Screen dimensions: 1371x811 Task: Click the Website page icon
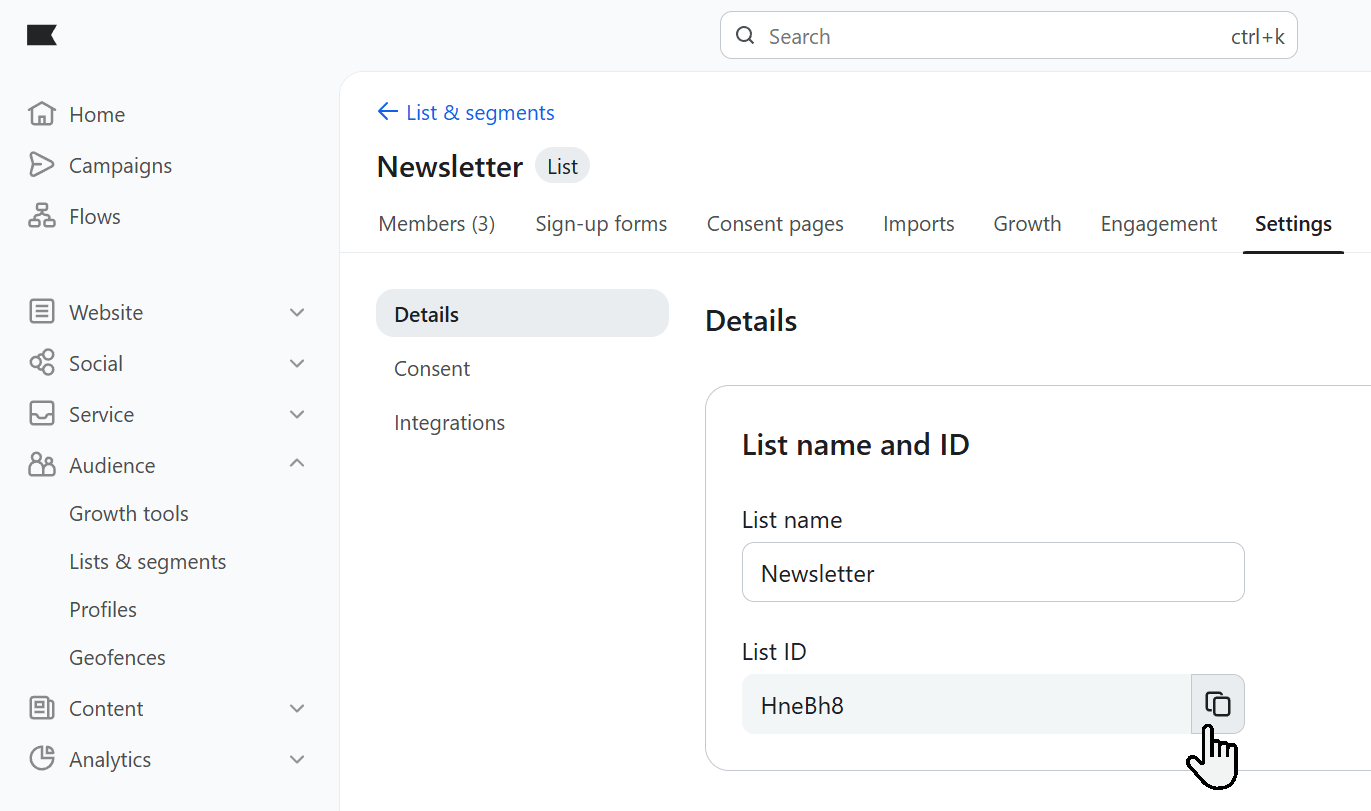point(41,312)
